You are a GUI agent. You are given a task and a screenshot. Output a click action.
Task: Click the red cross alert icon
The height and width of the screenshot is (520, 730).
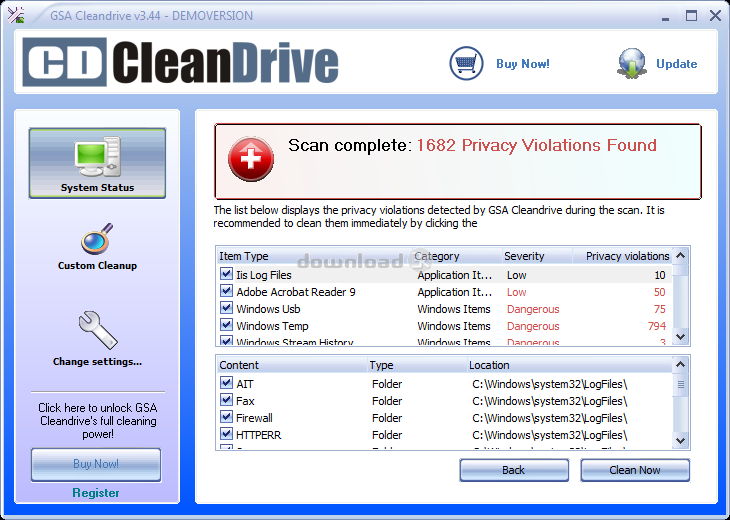tap(250, 159)
